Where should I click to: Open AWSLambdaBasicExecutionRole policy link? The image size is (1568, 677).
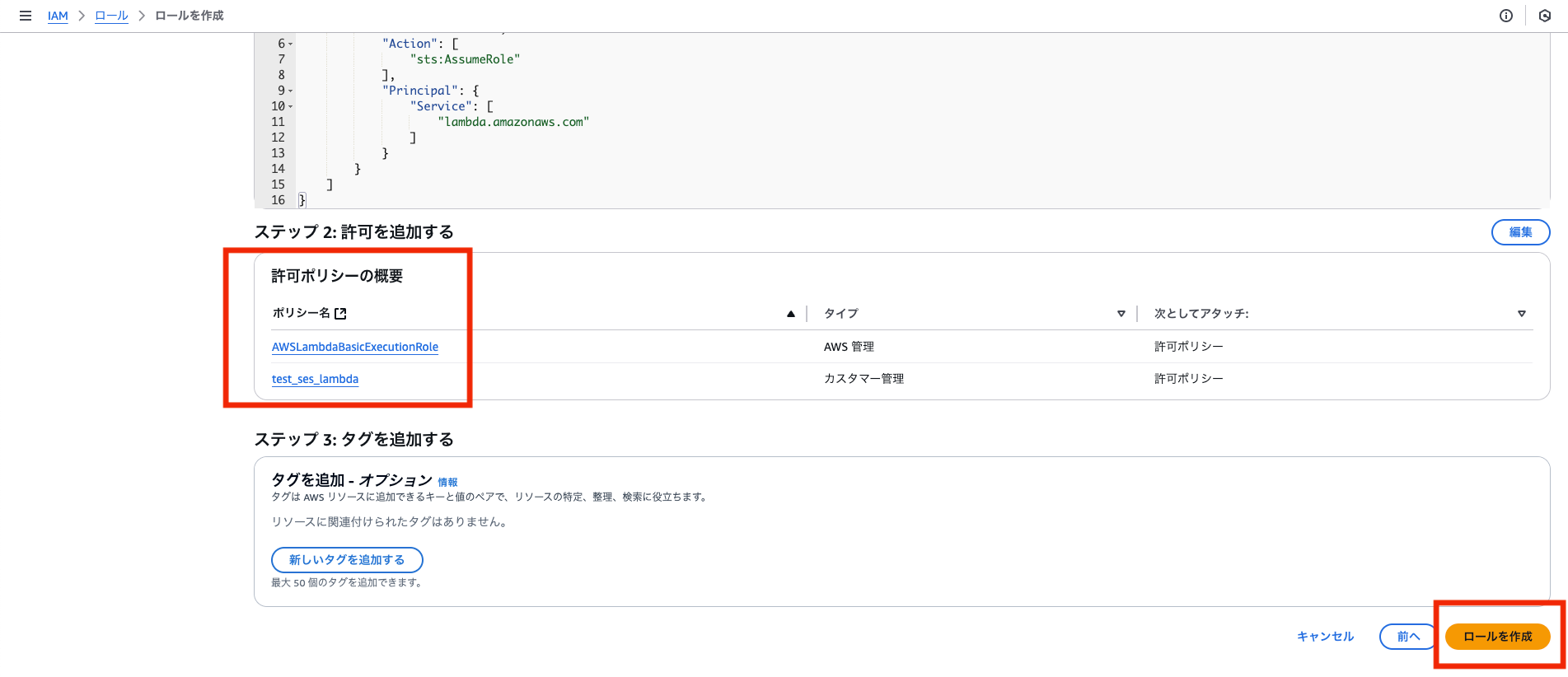pos(355,347)
